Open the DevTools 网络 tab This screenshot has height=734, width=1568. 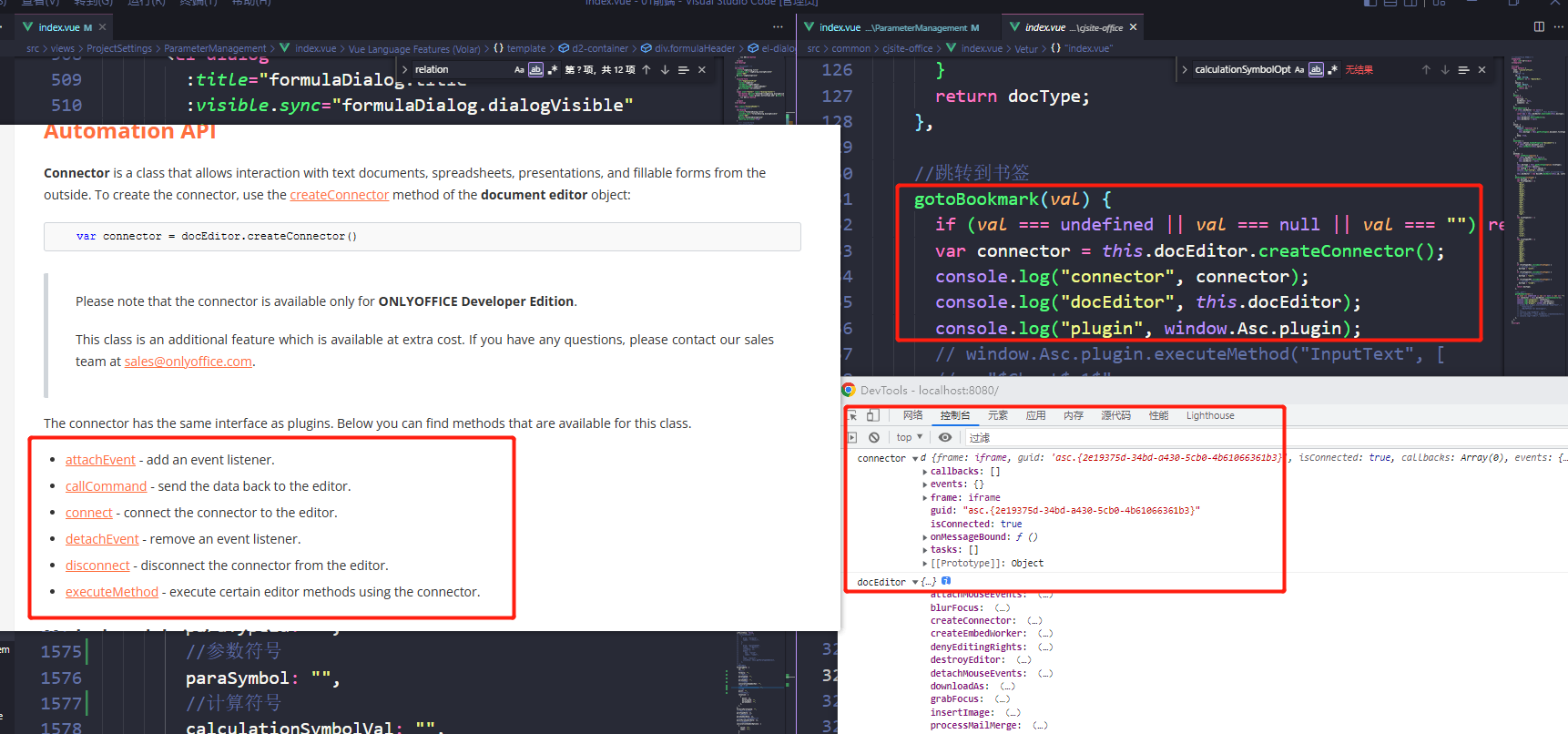[913, 415]
